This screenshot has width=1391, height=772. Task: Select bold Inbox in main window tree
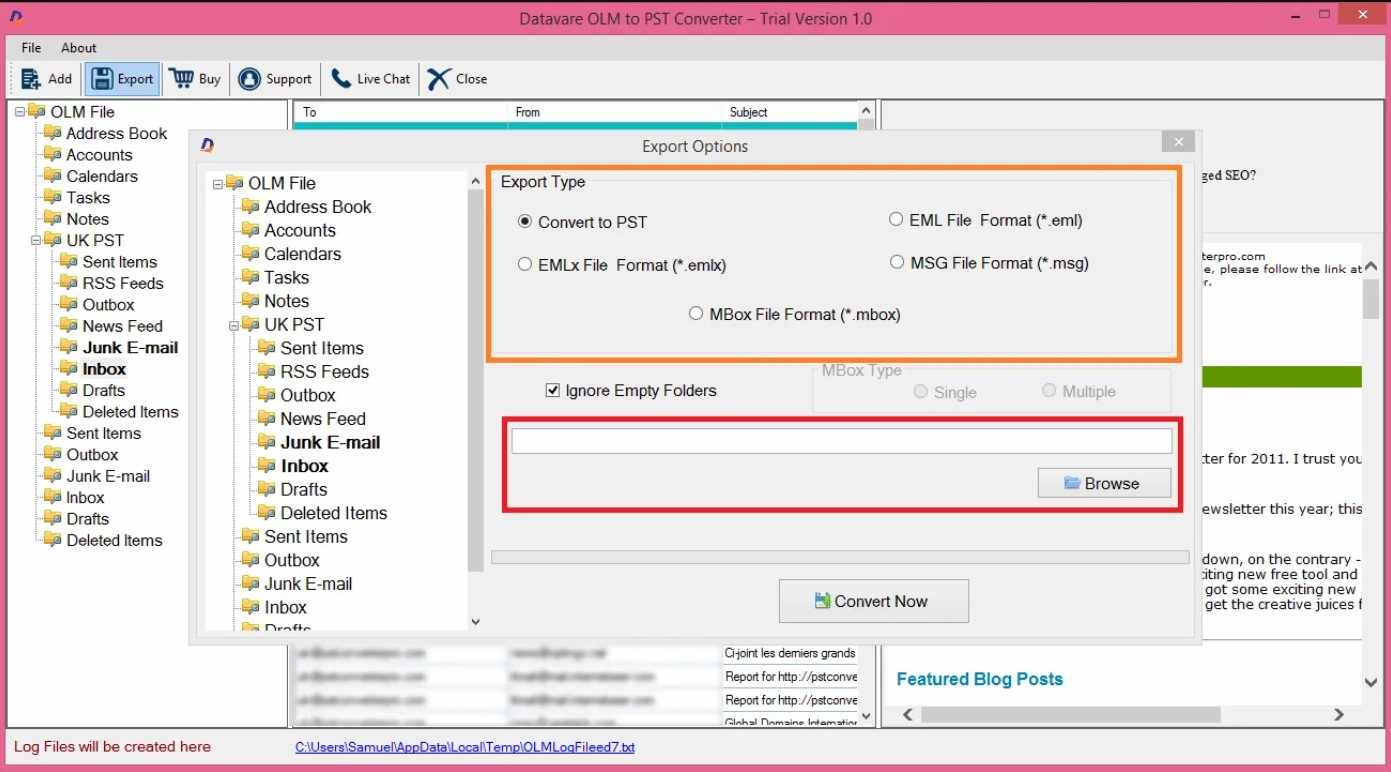coord(104,369)
